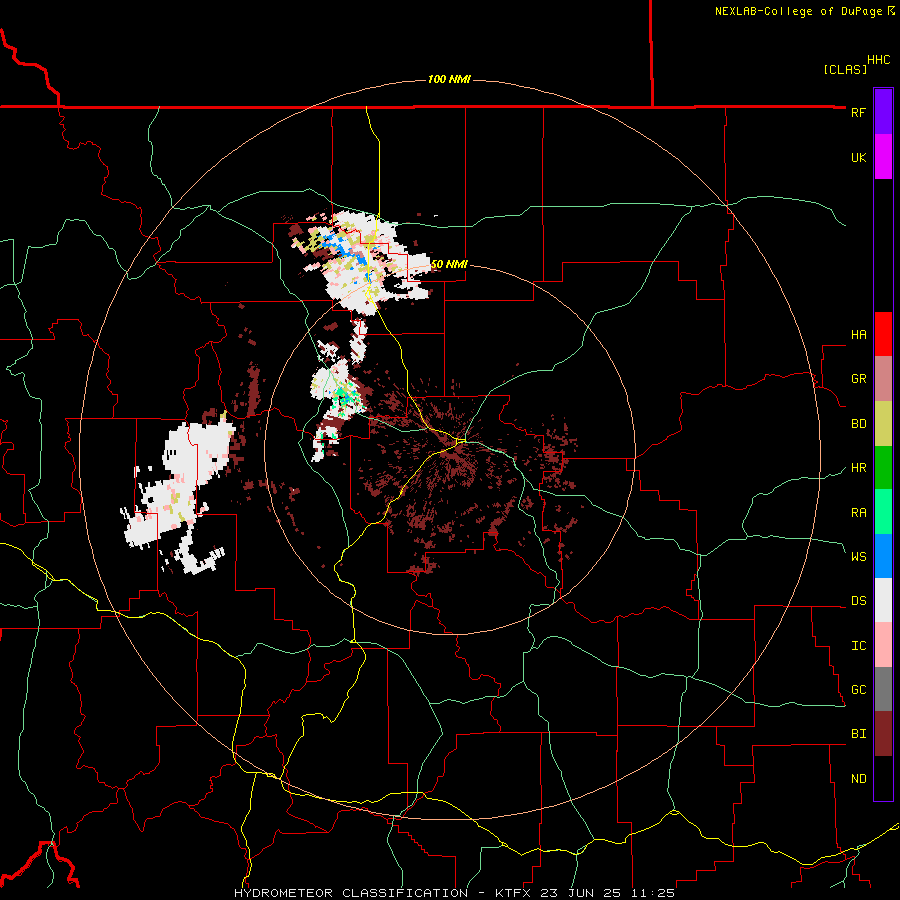
Task: Select the blue WS legend swatch
Action: click(883, 556)
